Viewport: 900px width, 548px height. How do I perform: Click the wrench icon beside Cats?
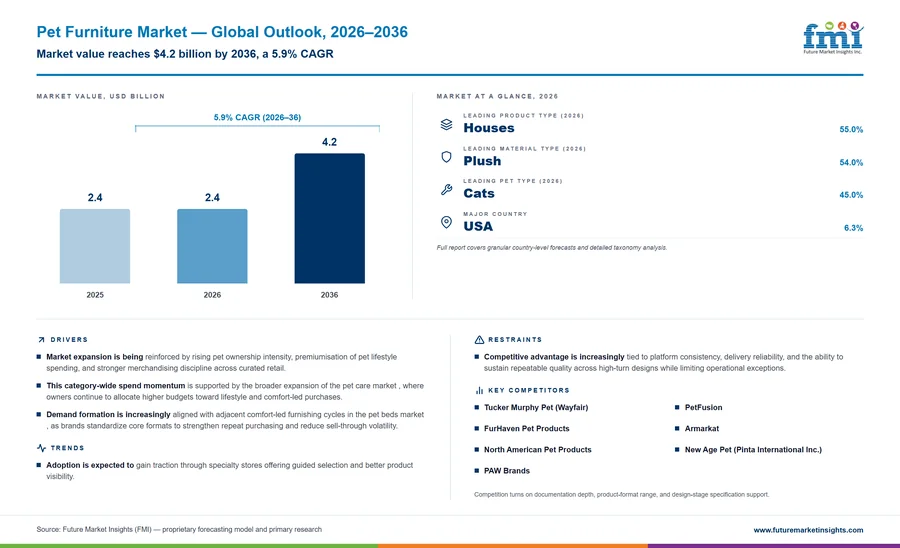click(447, 190)
